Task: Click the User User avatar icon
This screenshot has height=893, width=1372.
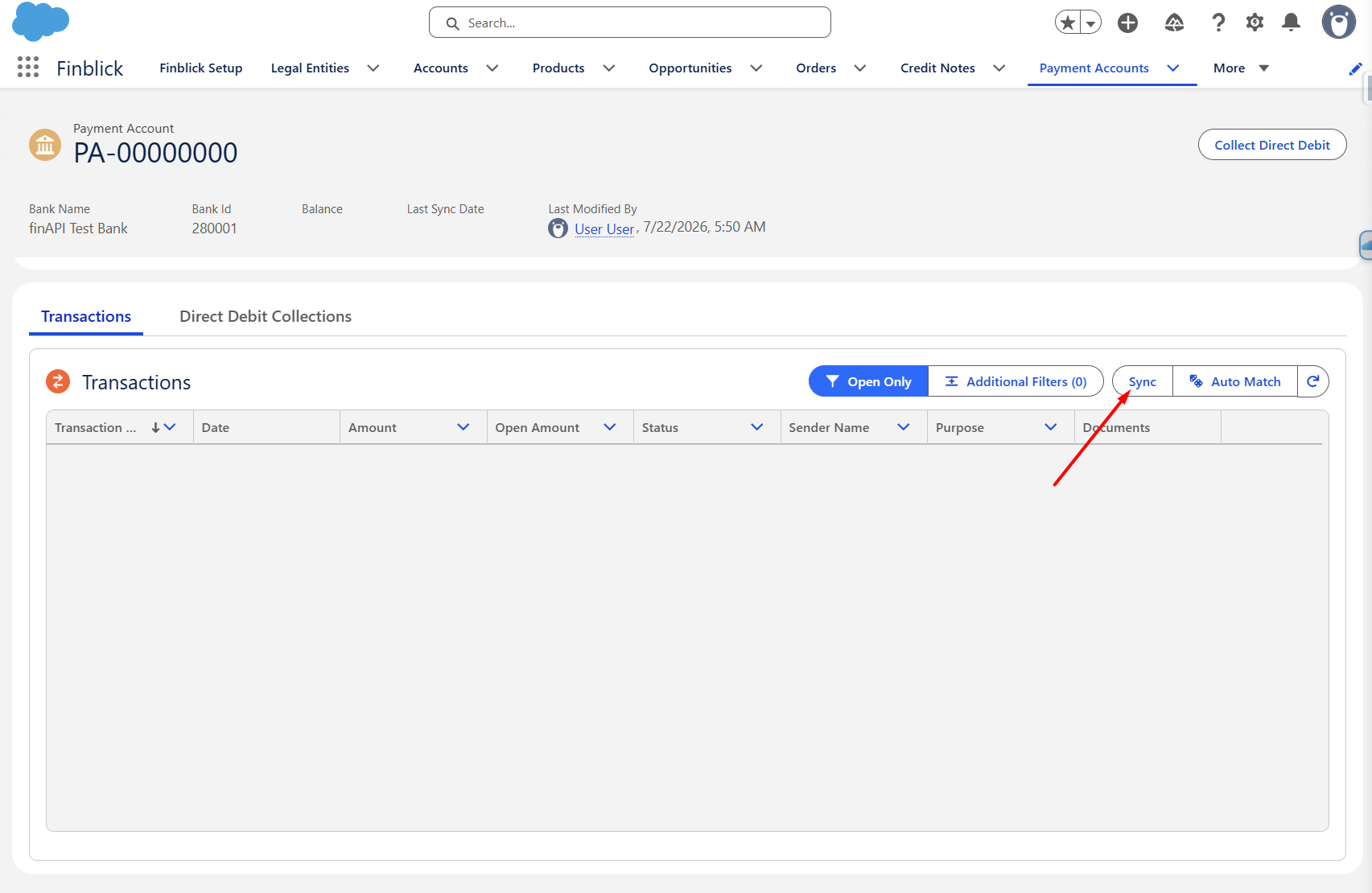Action: [558, 228]
